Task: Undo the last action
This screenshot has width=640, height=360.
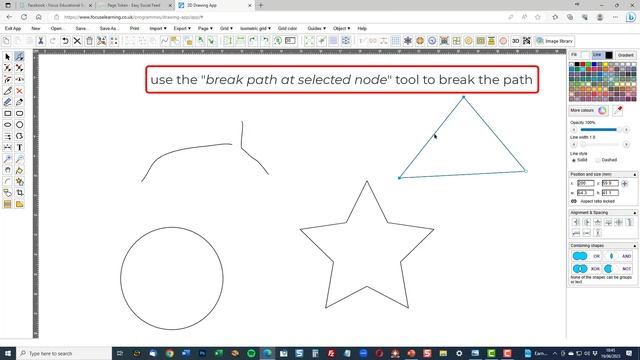Action: point(65,41)
